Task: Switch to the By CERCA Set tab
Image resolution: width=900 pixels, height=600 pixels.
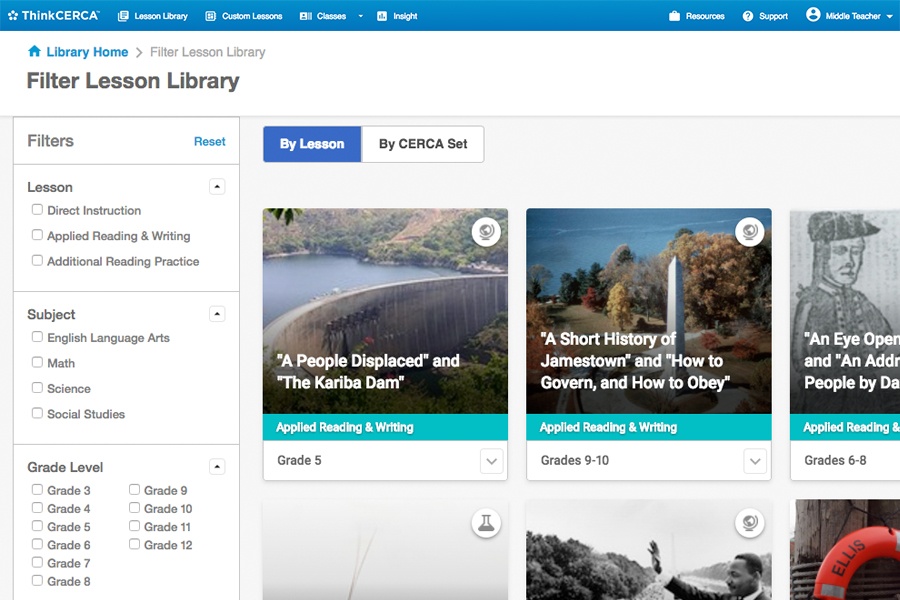Action: point(423,144)
